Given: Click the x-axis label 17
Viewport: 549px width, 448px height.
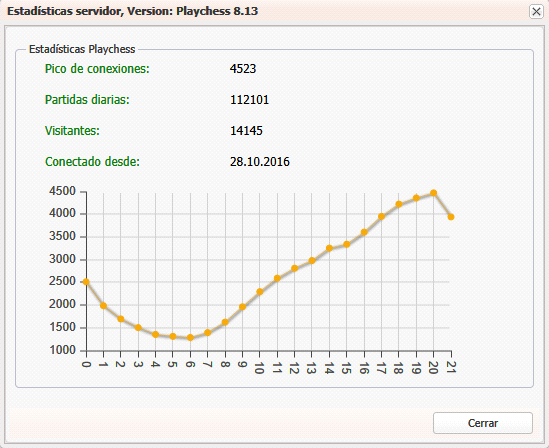Looking at the screenshot, I should 381,368.
